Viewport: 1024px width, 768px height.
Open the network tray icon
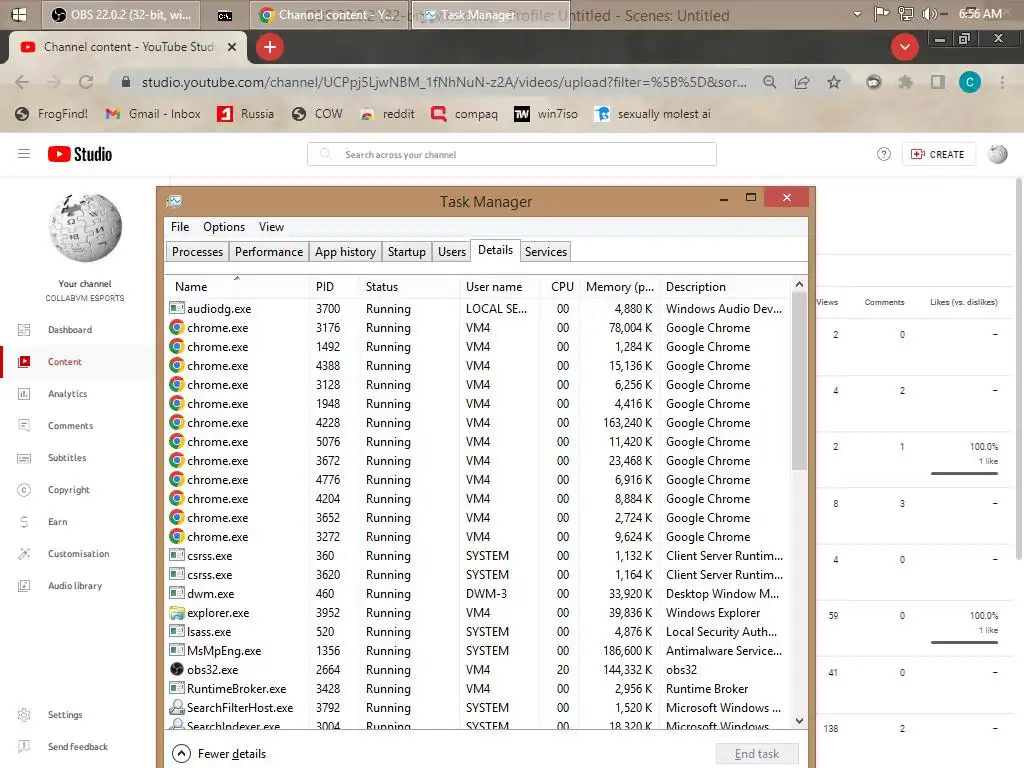tap(905, 14)
